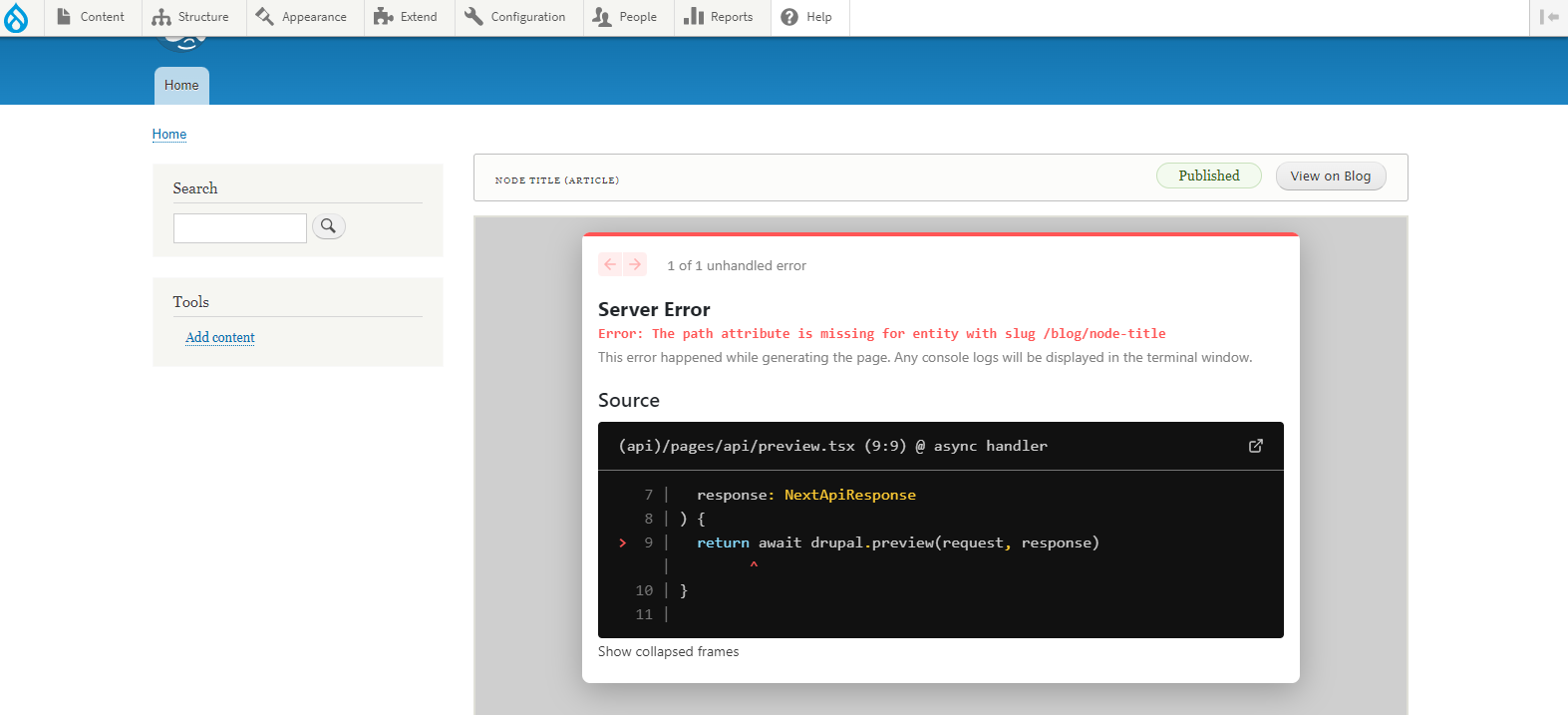Toggle the toolbar orientation arrow icon
The height and width of the screenshot is (715, 1568).
(1548, 17)
